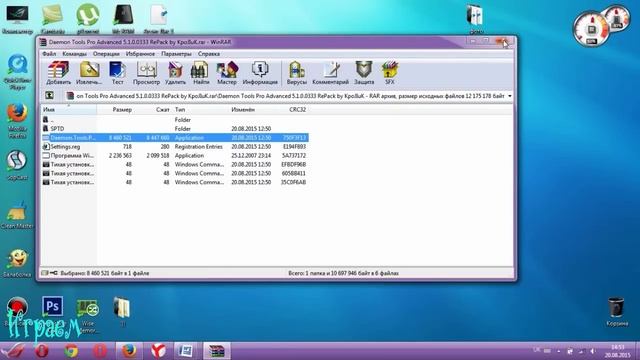Open the Корзина (Recycle Bin) icon

616,312
